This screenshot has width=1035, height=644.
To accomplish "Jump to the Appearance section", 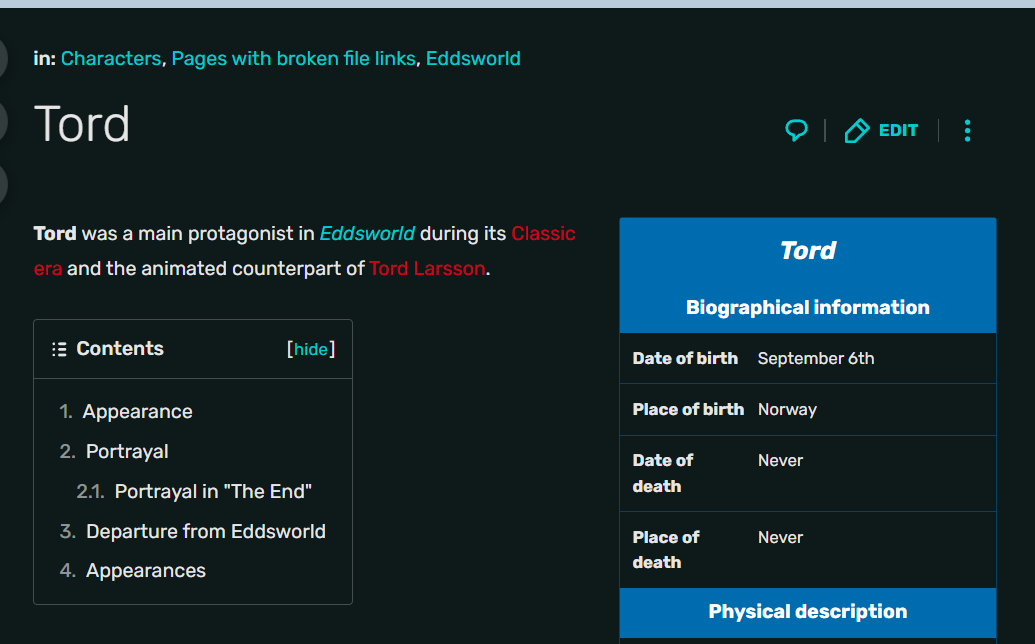I will [x=137, y=412].
